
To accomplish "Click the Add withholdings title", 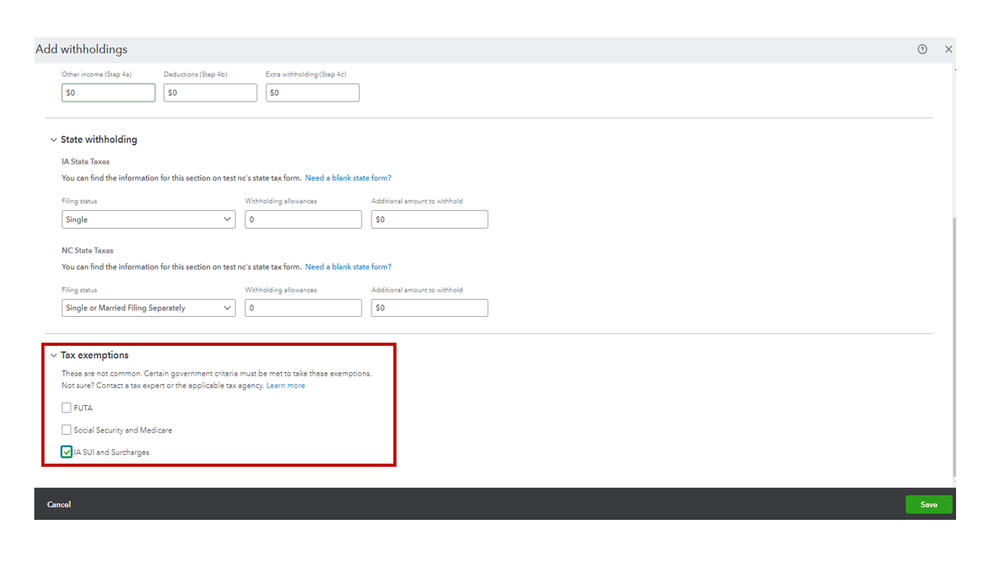I will click(x=82, y=49).
